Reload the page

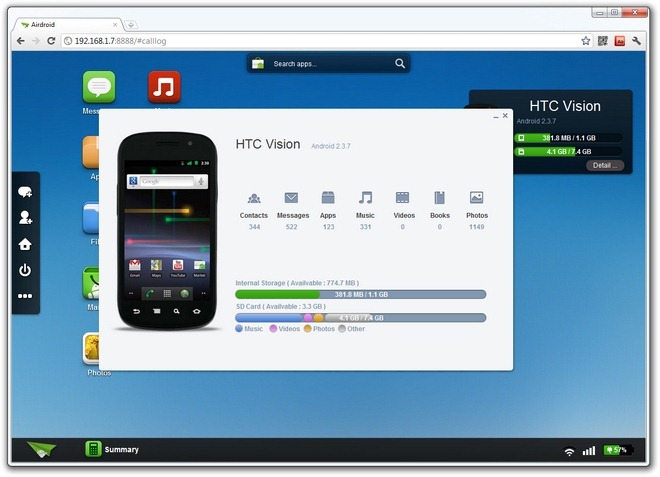[x=51, y=41]
